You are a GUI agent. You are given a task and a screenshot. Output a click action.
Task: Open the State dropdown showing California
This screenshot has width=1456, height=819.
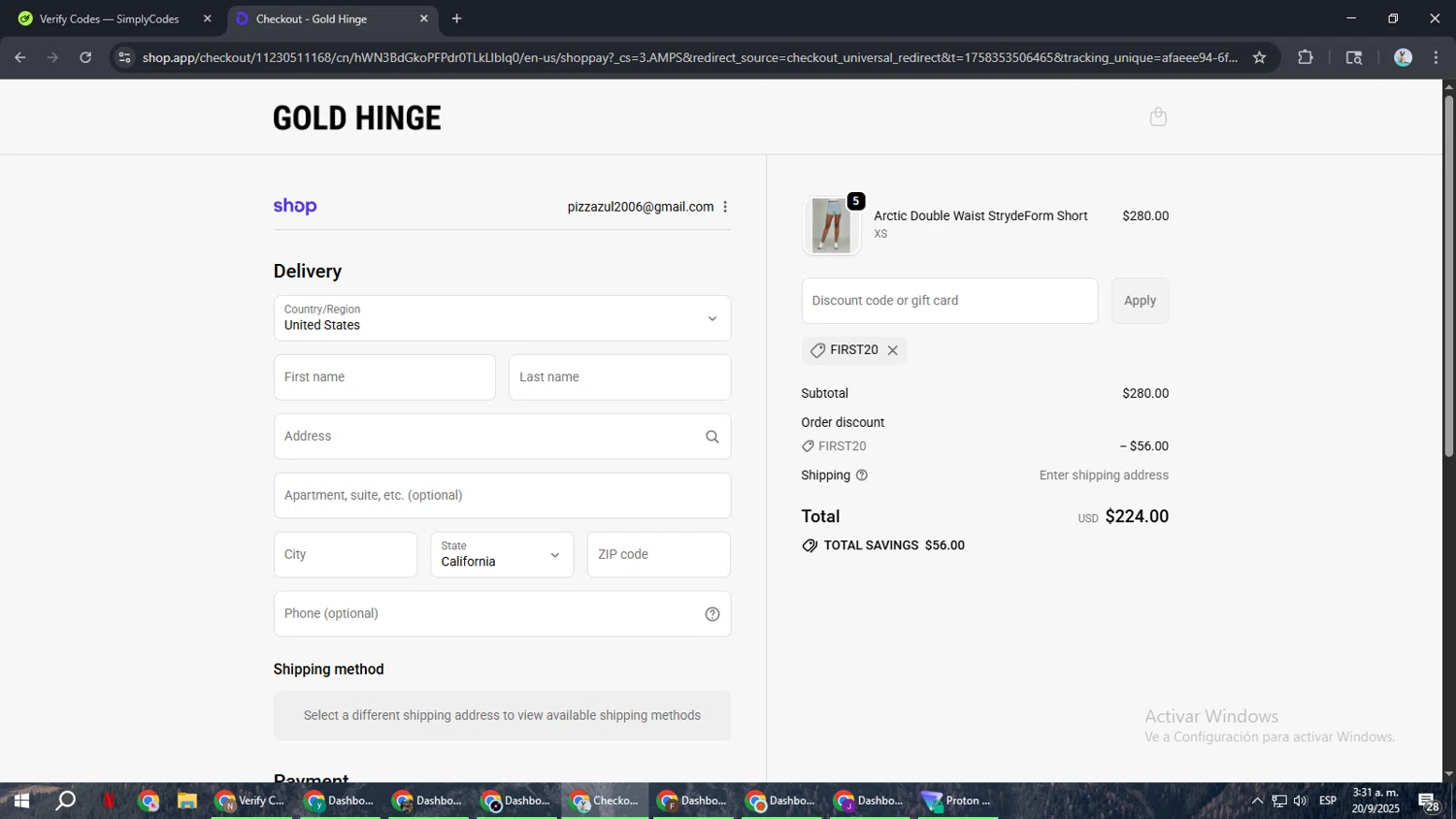[501, 555]
